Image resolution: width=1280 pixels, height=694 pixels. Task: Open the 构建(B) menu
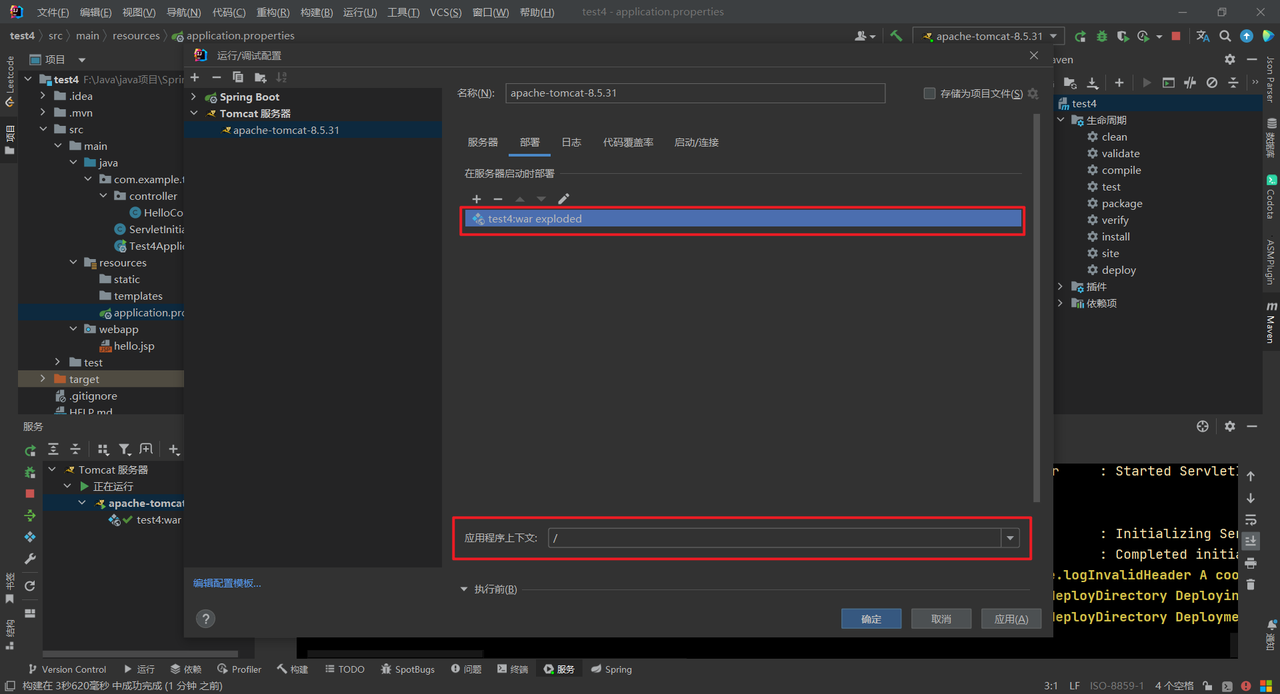[317, 12]
